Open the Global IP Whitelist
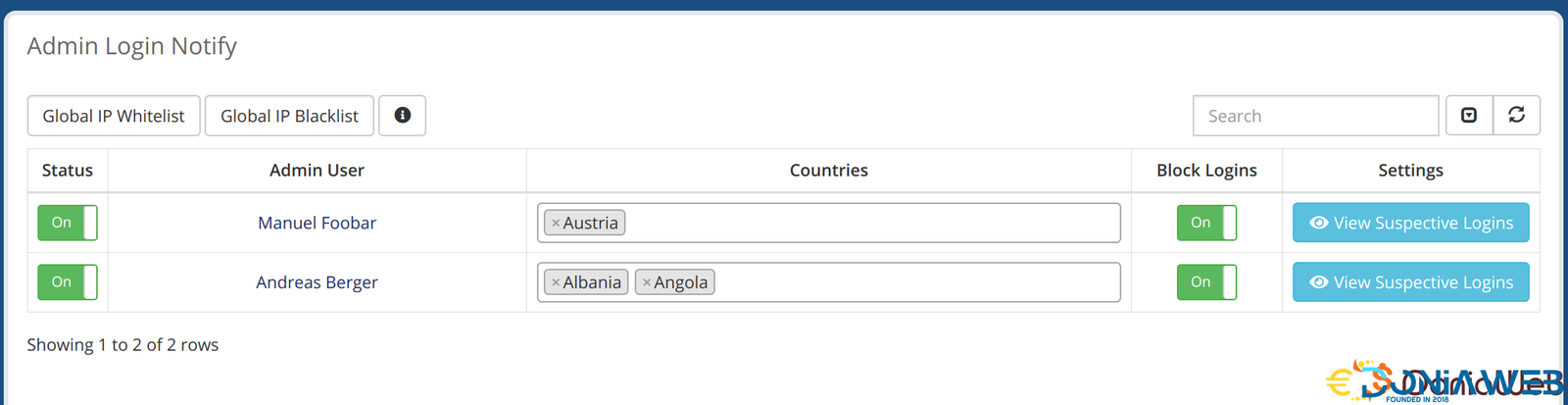This screenshot has height=405, width=1568. pyautogui.click(x=114, y=116)
